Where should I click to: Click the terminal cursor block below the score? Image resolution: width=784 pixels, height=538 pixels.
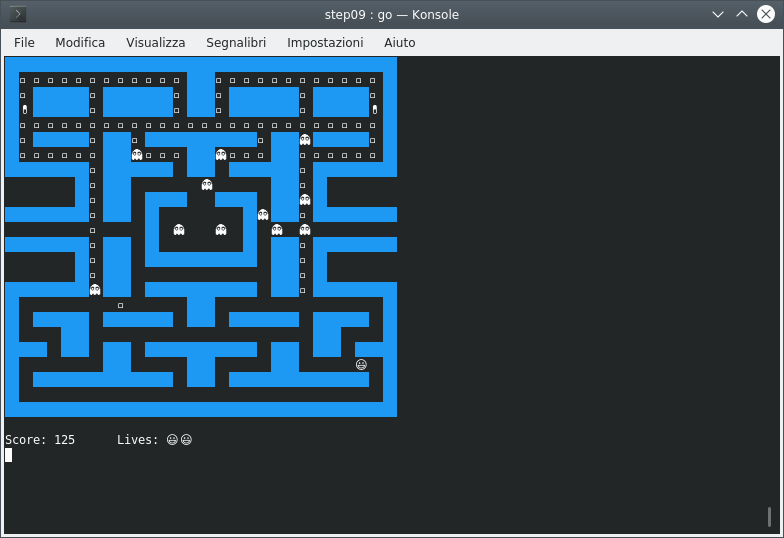pos(8,455)
